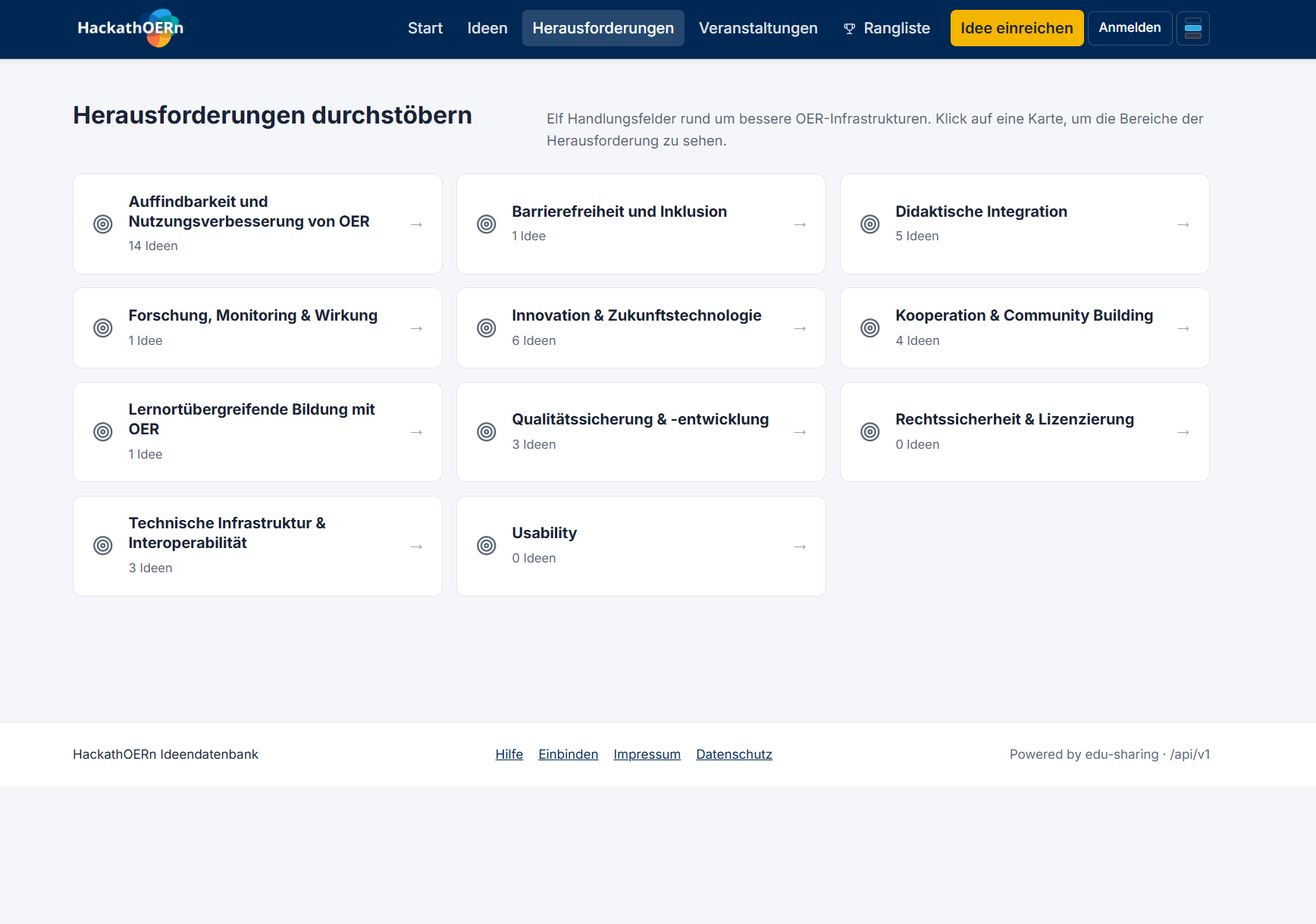1316x924 pixels.
Task: Click target icon on Forschung, Monitoring & Wirkung card
Action: [x=103, y=328]
